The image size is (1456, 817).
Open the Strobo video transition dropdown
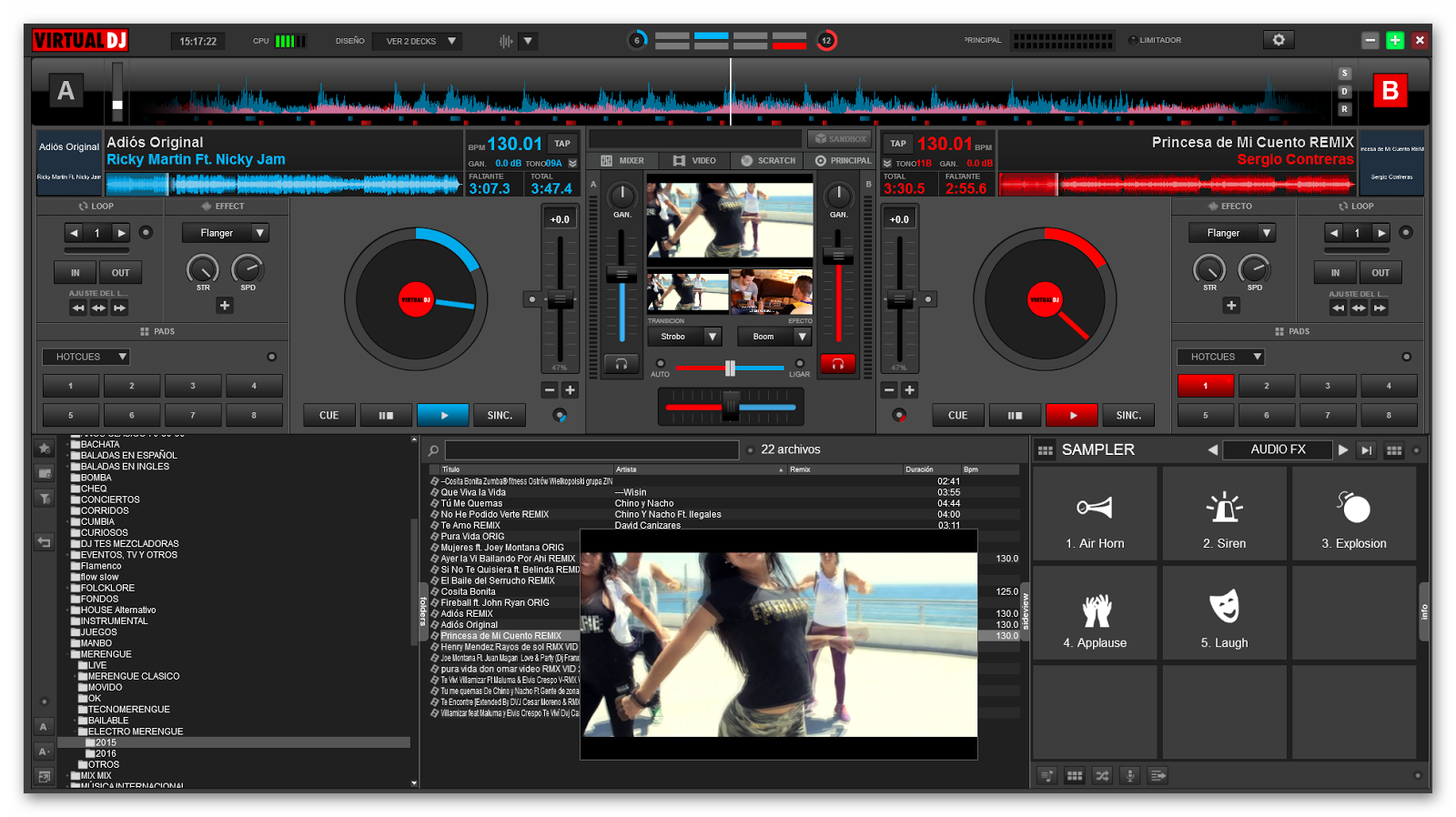(684, 337)
